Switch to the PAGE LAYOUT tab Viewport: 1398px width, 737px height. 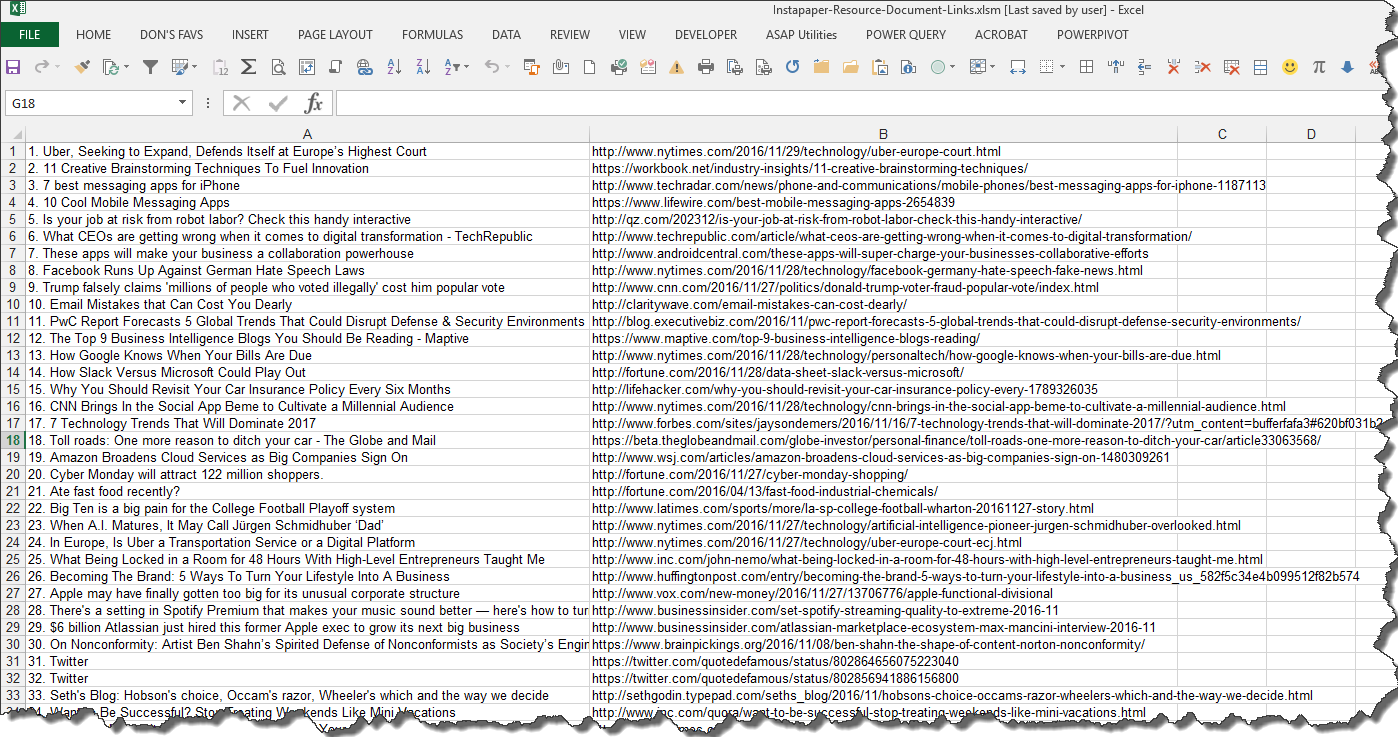point(334,35)
